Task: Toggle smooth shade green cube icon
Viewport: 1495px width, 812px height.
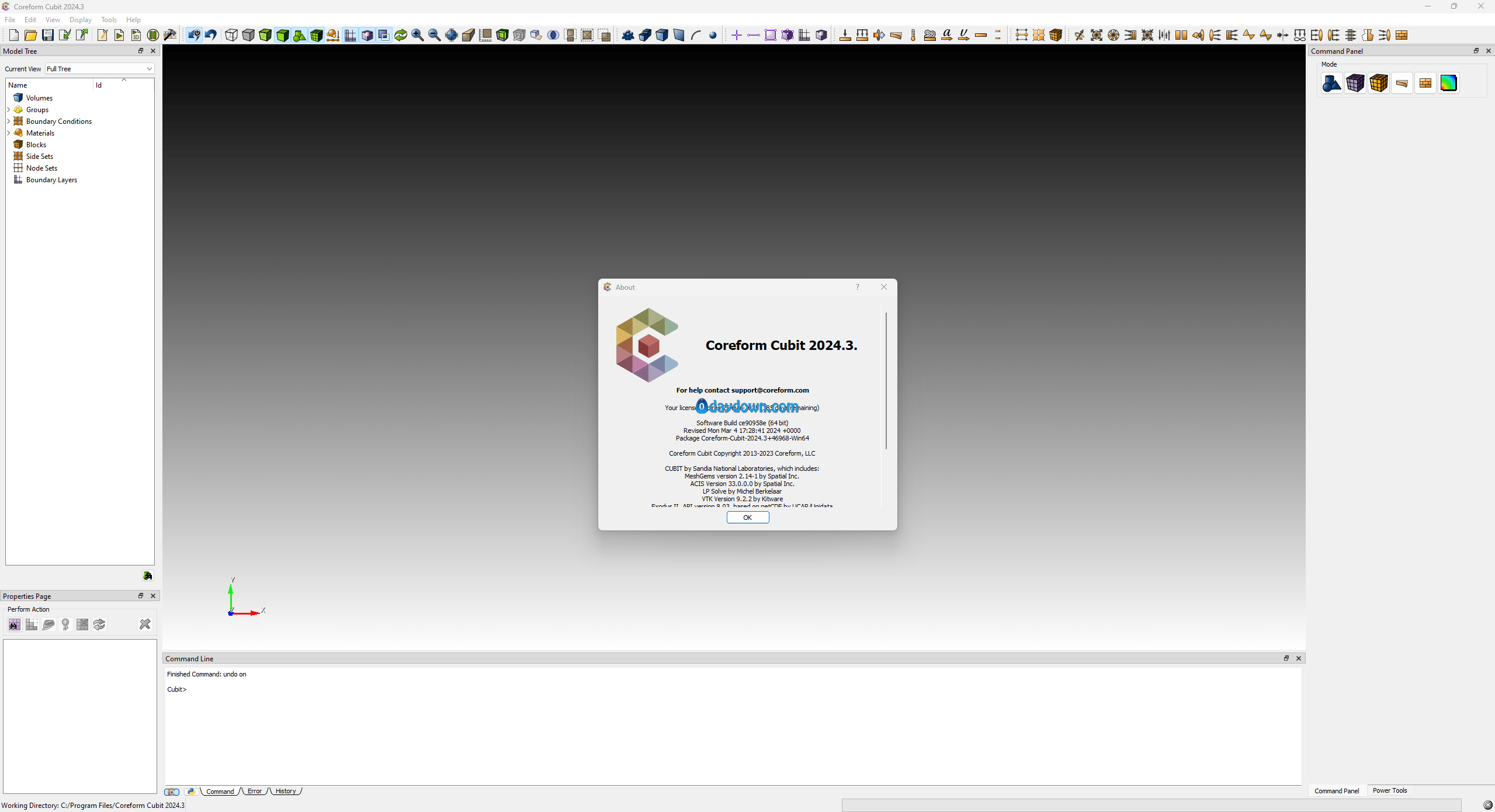Action: click(x=283, y=35)
